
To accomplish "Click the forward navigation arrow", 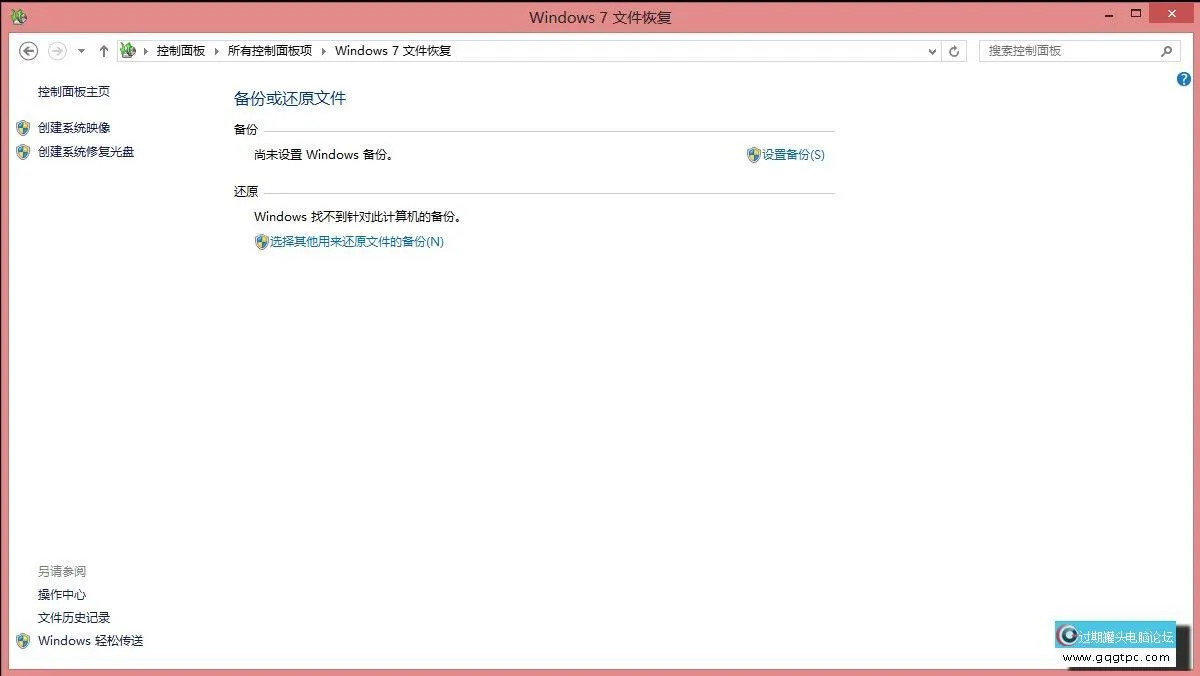I will click(x=56, y=50).
